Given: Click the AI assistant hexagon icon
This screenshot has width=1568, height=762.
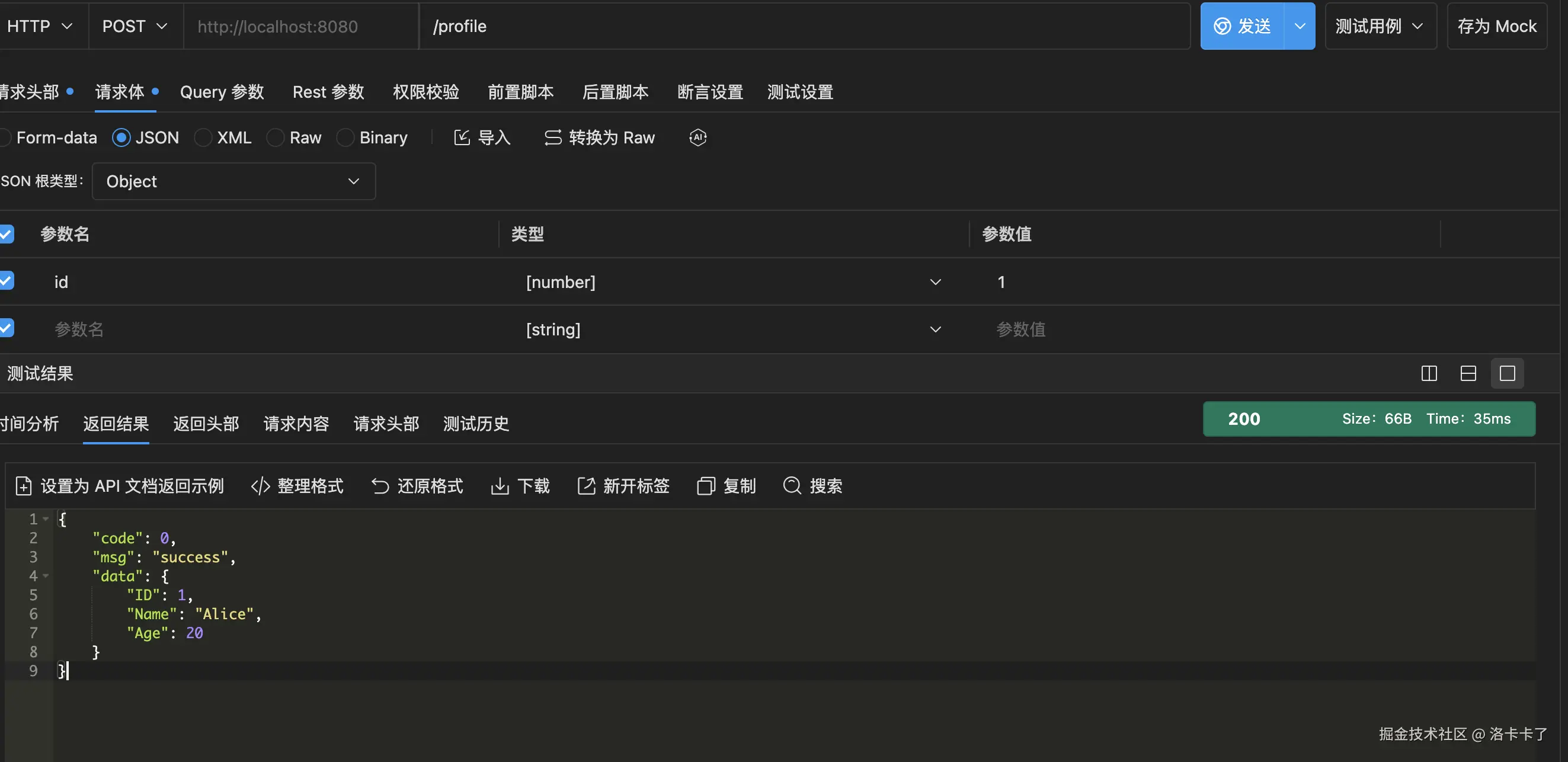Looking at the screenshot, I should coord(697,137).
